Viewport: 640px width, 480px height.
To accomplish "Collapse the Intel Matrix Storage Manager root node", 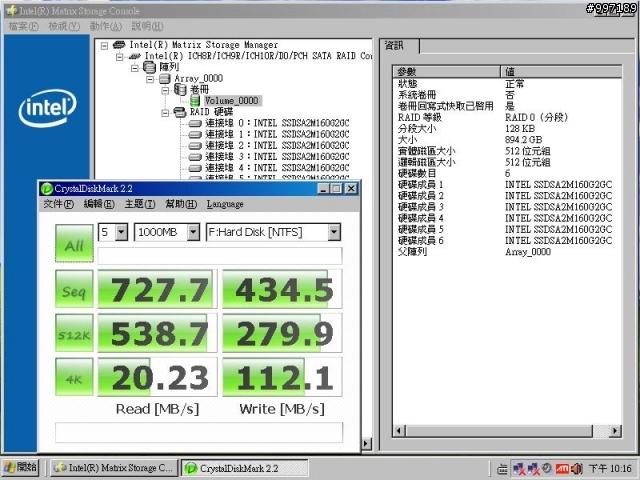I will click(104, 45).
